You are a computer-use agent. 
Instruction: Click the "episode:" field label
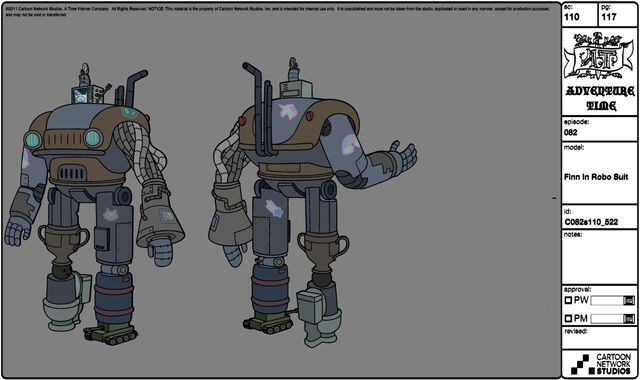pos(576,122)
